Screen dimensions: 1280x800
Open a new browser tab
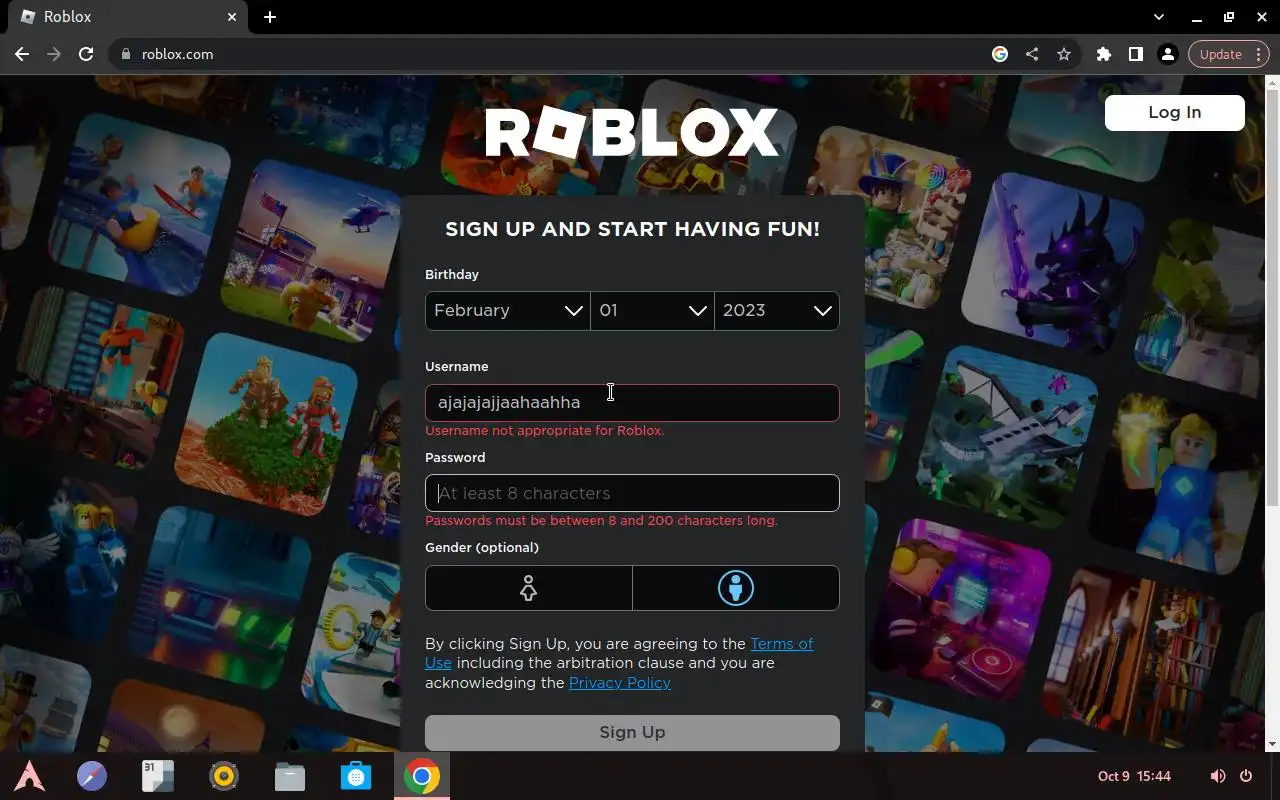pyautogui.click(x=270, y=17)
